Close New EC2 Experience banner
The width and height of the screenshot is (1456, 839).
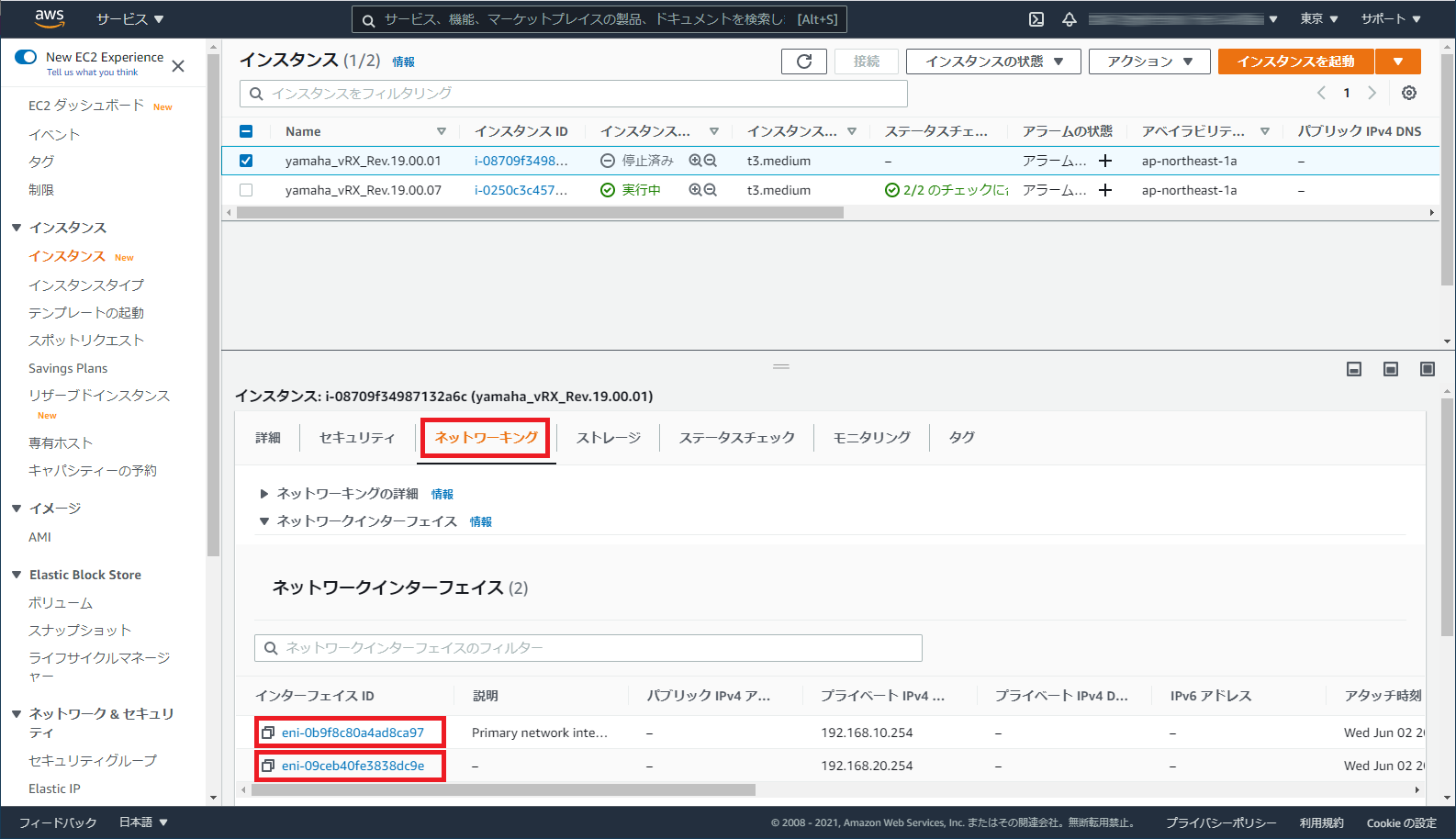178,66
